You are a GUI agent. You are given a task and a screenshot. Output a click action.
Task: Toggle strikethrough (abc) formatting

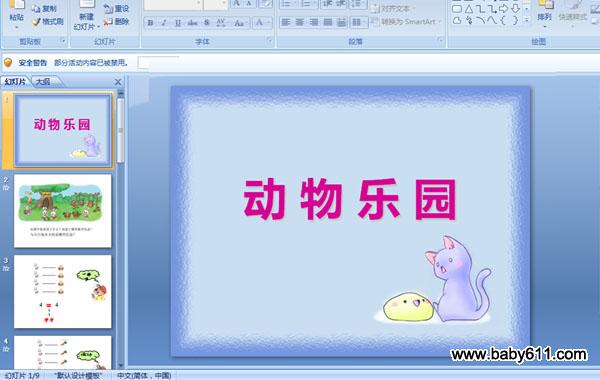click(x=192, y=23)
